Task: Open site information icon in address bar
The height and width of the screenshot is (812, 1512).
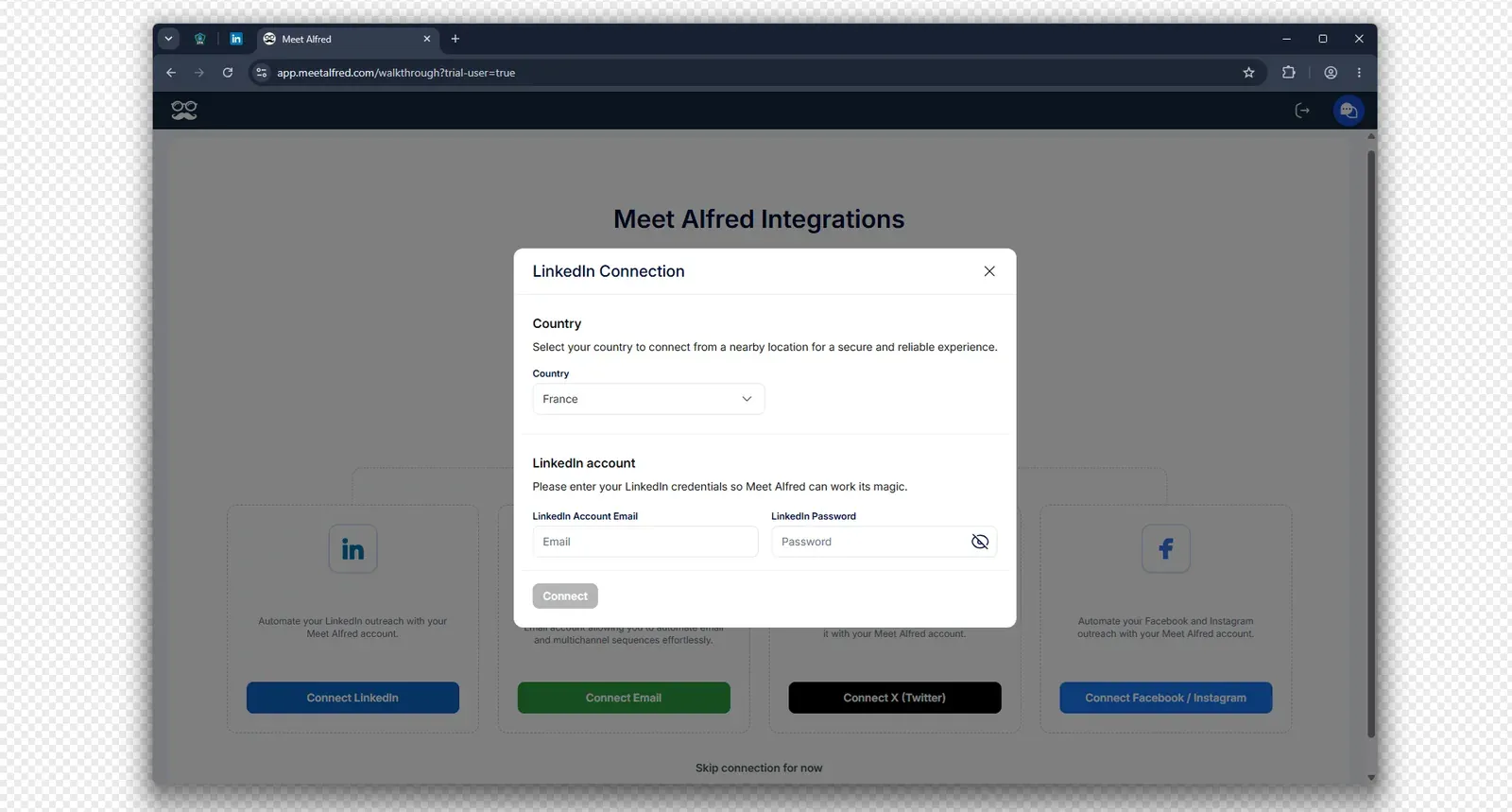Action: point(262,73)
